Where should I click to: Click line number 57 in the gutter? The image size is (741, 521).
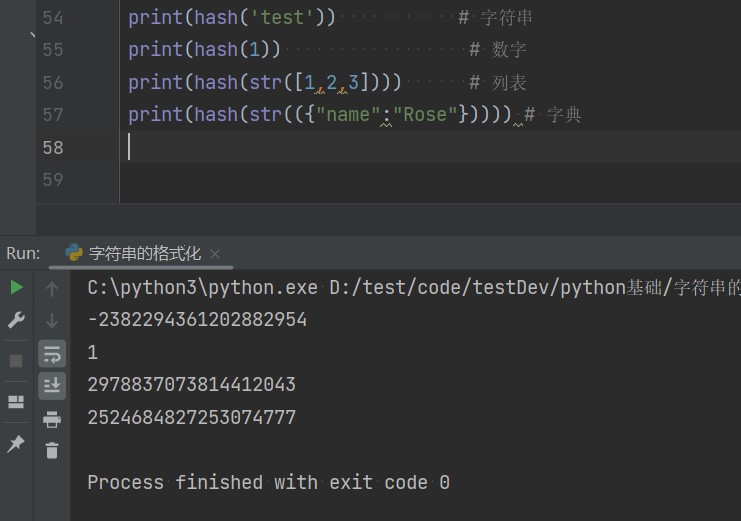click(x=53, y=115)
